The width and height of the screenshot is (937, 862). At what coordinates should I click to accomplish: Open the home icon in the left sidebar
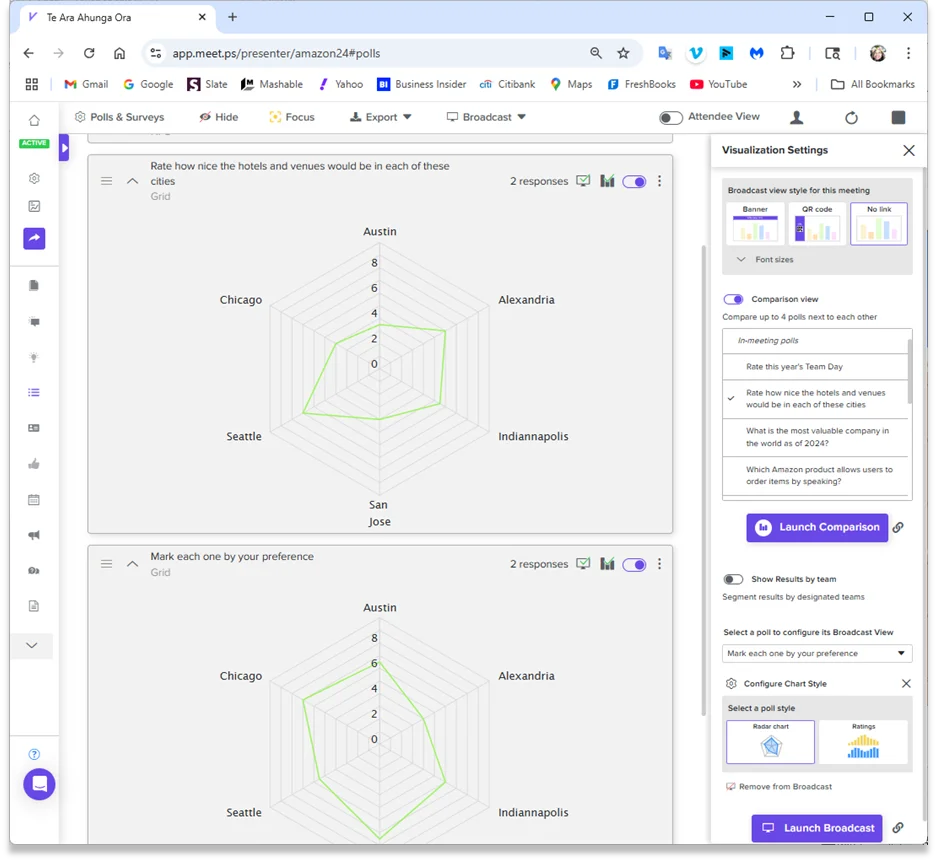click(x=34, y=120)
